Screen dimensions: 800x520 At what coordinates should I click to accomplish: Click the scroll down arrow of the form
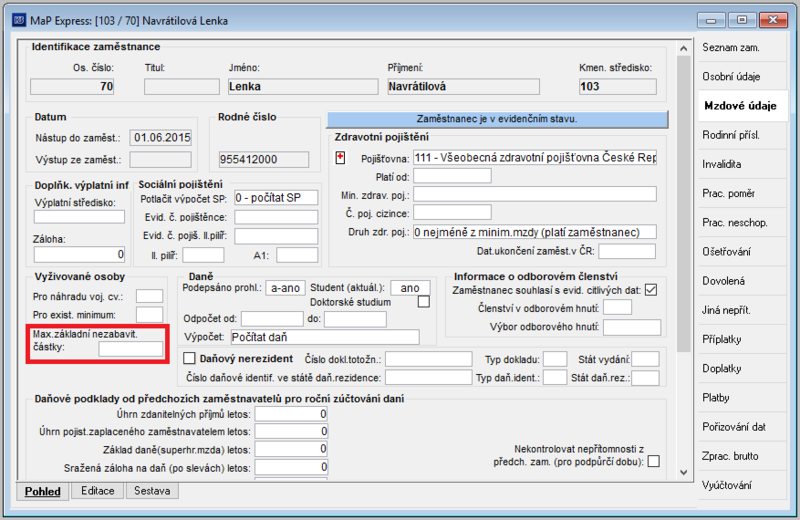click(x=684, y=473)
